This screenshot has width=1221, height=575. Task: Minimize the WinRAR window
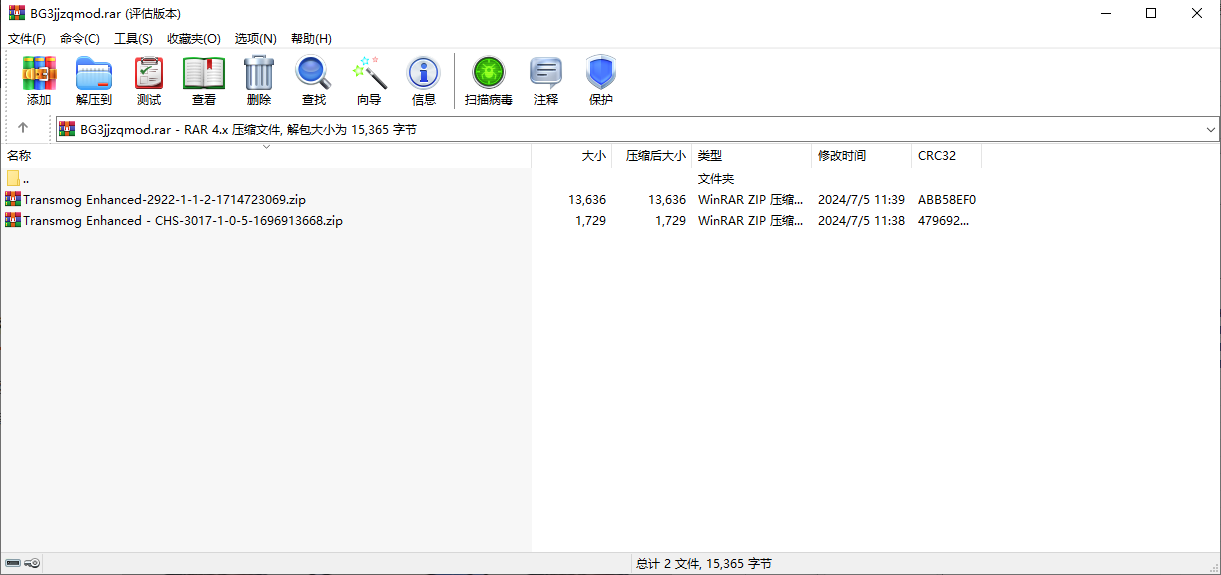click(x=1106, y=14)
